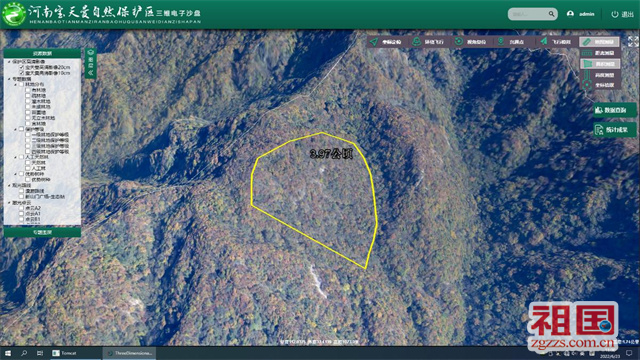The width and height of the screenshot is (640, 360).
Task: Open the 数据查询 data query button
Action: 614,110
